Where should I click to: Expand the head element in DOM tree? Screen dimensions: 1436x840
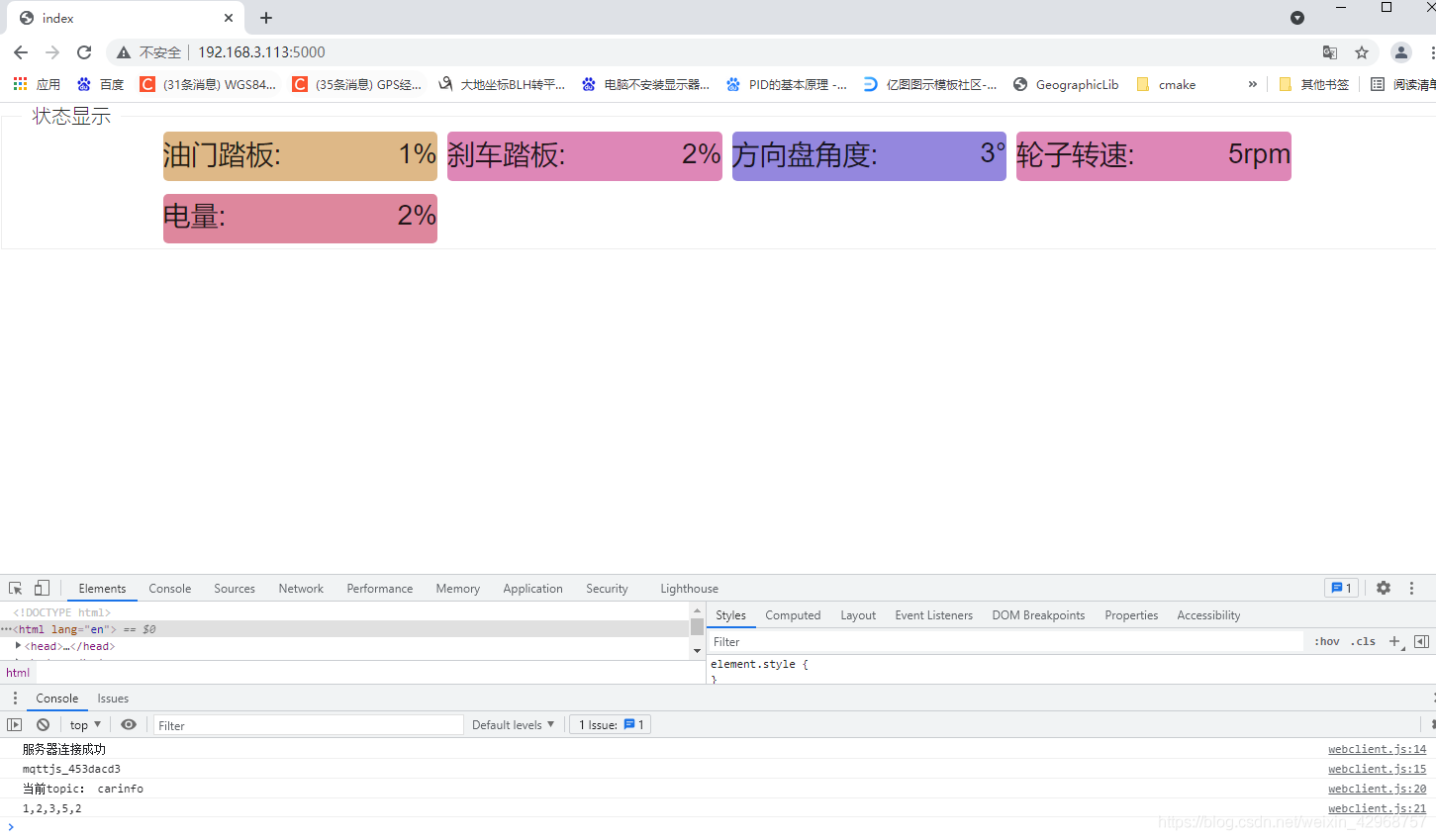[x=18, y=646]
